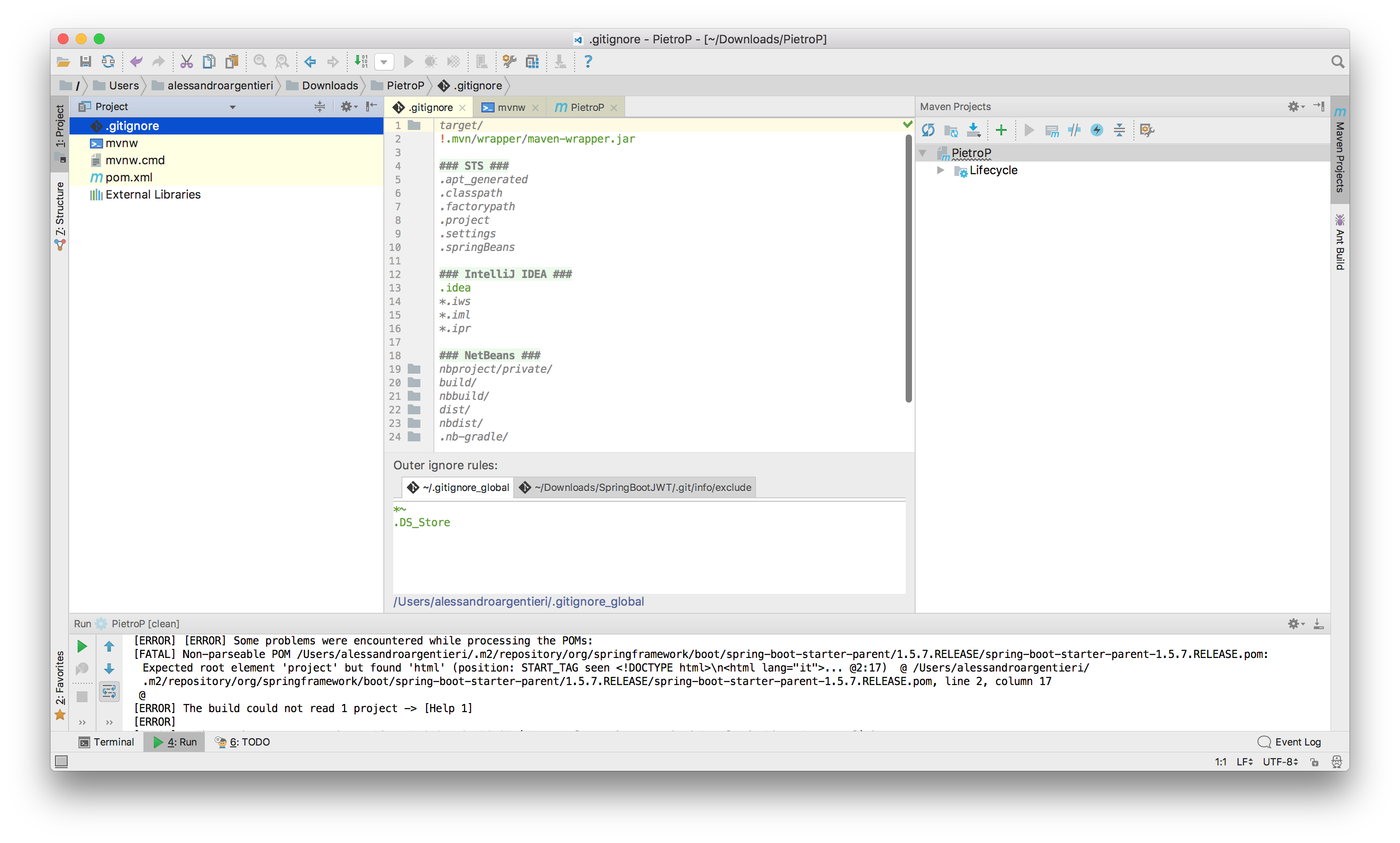Click the green Add Maven Projects plus icon
This screenshot has height=843, width=1400.
tap(1001, 130)
